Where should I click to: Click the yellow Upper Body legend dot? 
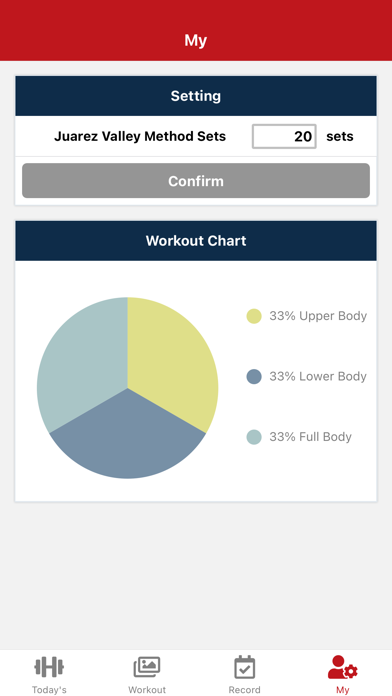pyautogui.click(x=254, y=316)
